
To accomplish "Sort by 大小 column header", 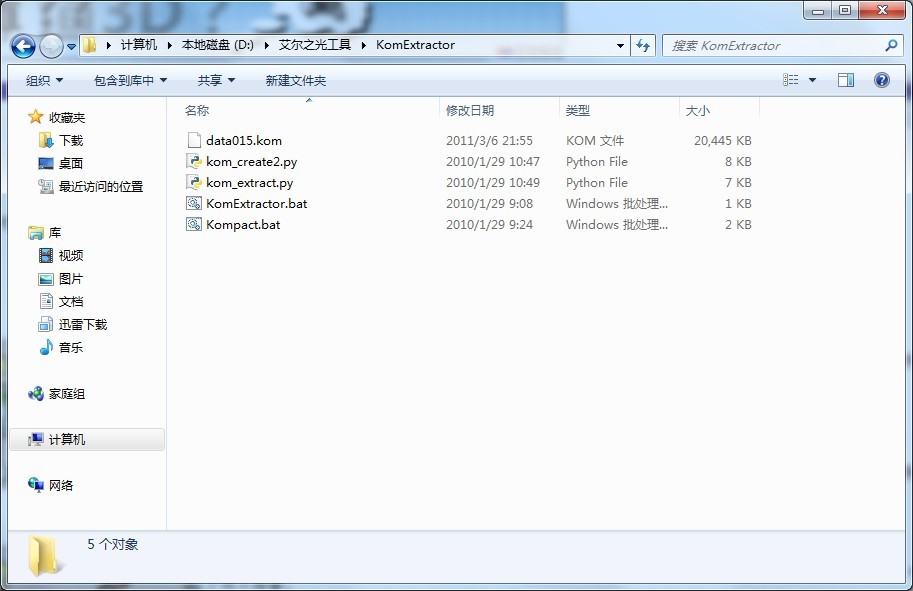I will pos(719,111).
